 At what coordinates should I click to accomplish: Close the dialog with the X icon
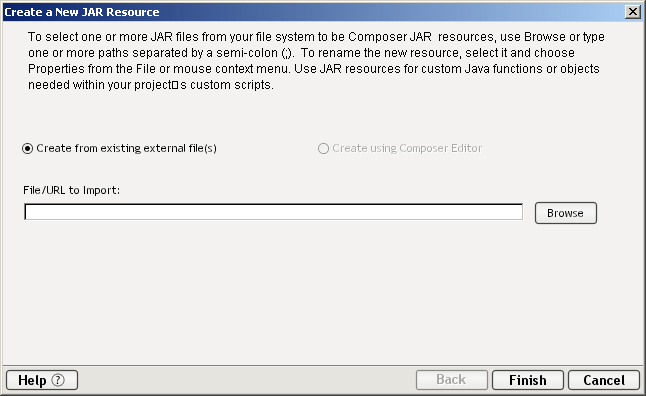(632, 12)
